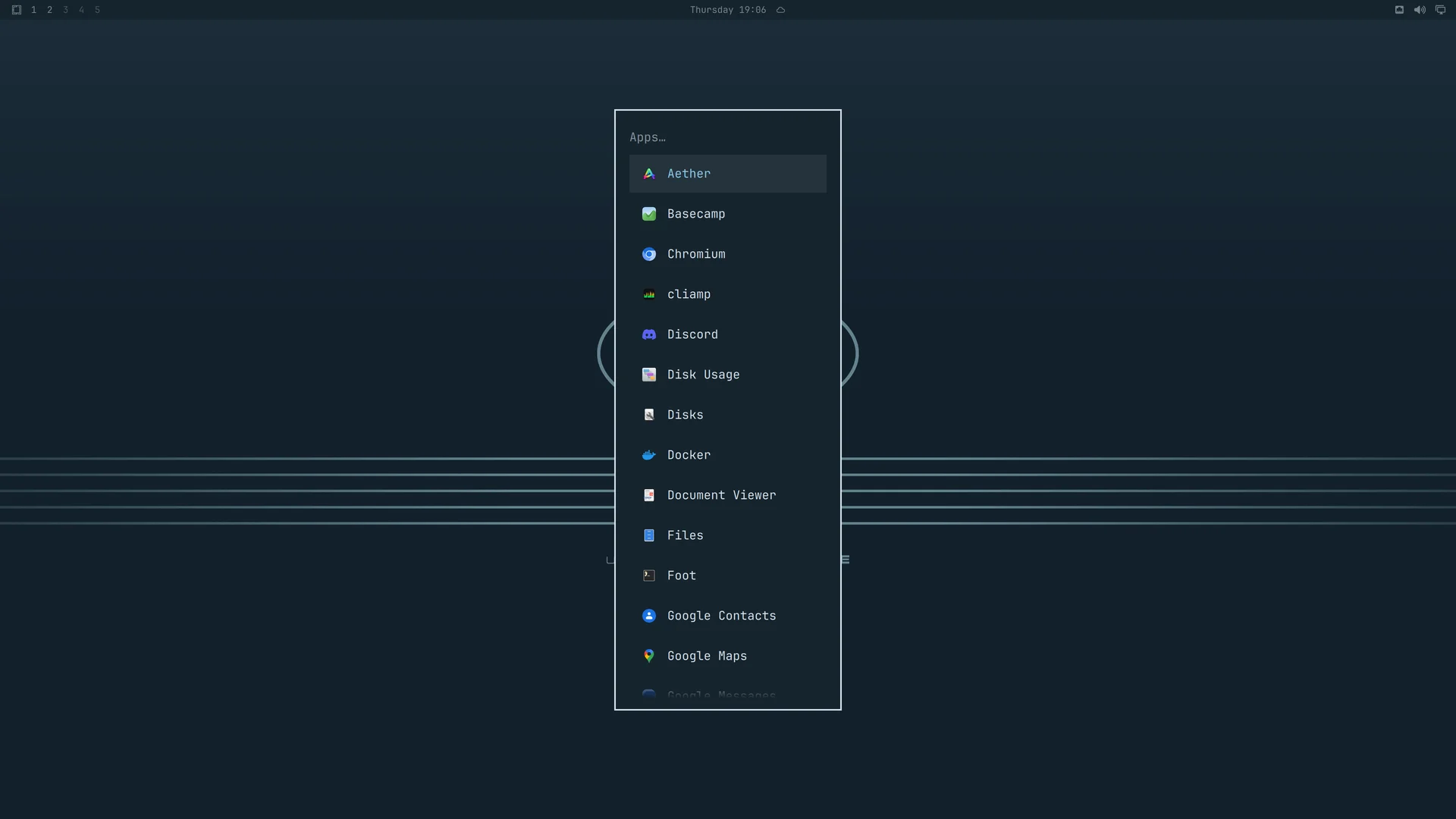Open the Basecamp app icon

(x=649, y=214)
